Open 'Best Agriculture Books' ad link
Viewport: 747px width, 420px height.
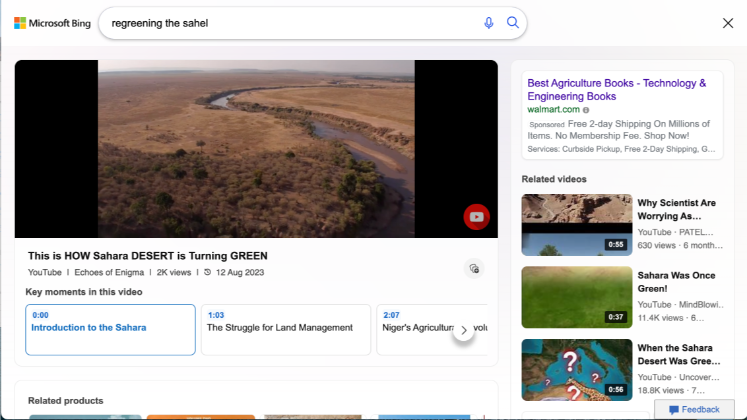[x=616, y=90]
